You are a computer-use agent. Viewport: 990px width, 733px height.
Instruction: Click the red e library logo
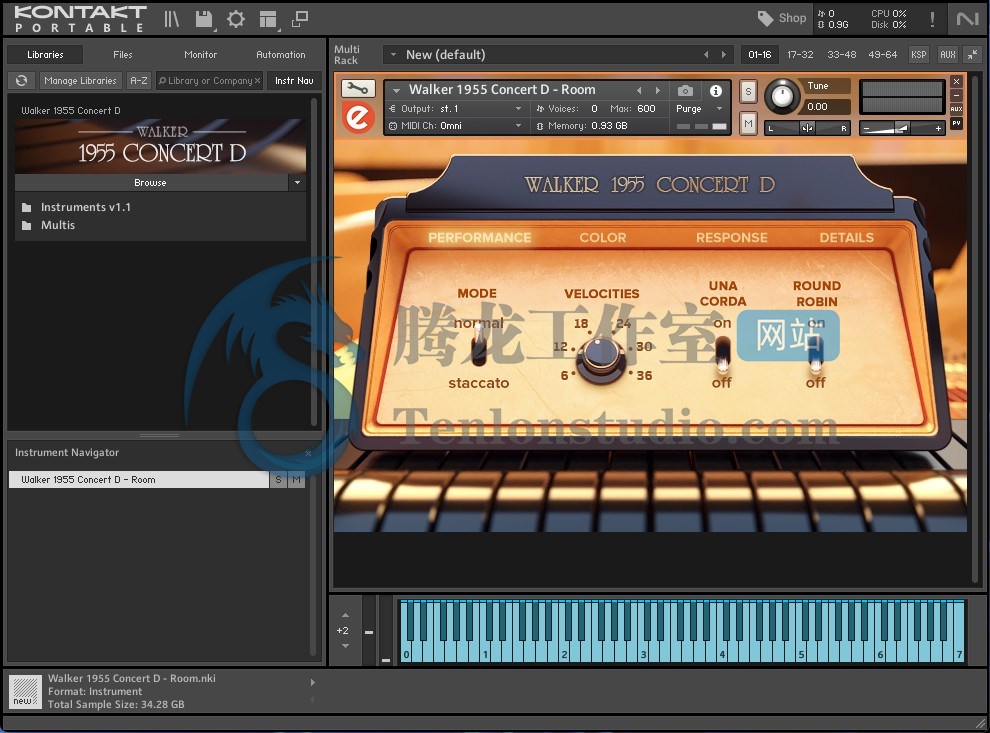click(358, 117)
